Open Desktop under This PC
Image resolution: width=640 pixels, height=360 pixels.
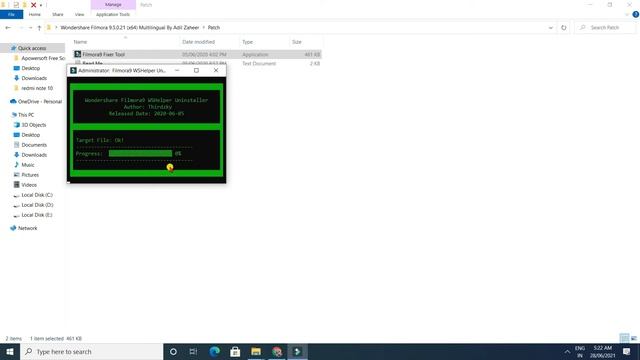click(x=31, y=135)
